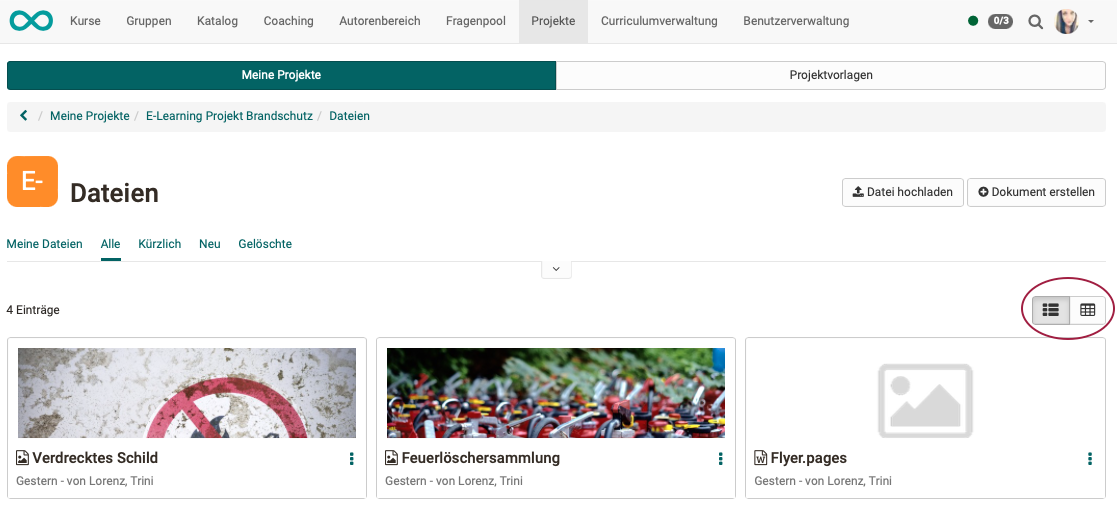Click Dokument erstellen button

[x=1036, y=192]
